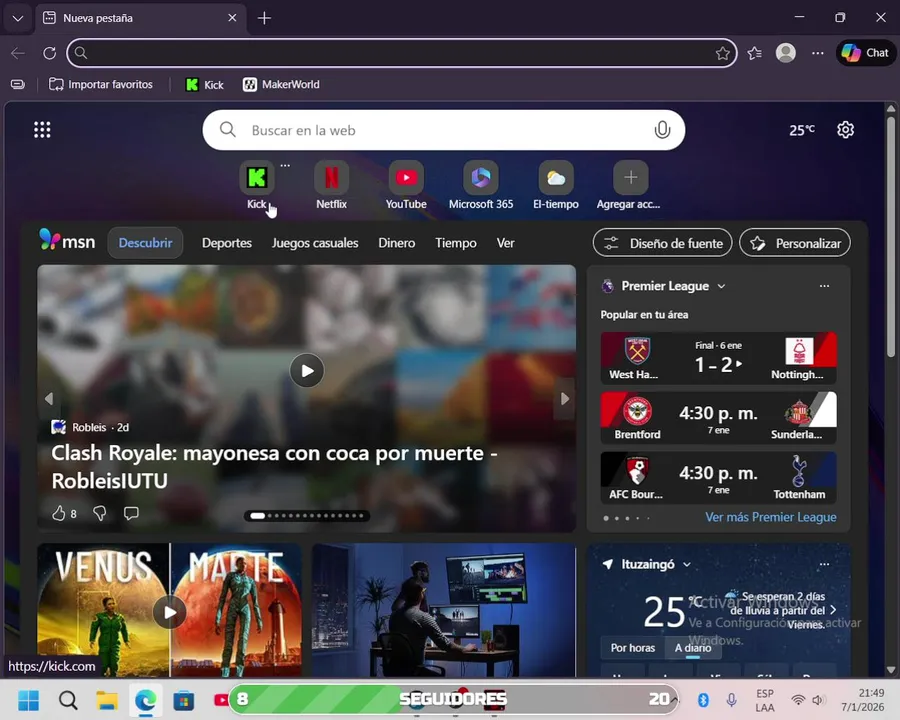The height and width of the screenshot is (720, 900).
Task: Open the rain forecast alert chevron
Action: [x=833, y=610]
